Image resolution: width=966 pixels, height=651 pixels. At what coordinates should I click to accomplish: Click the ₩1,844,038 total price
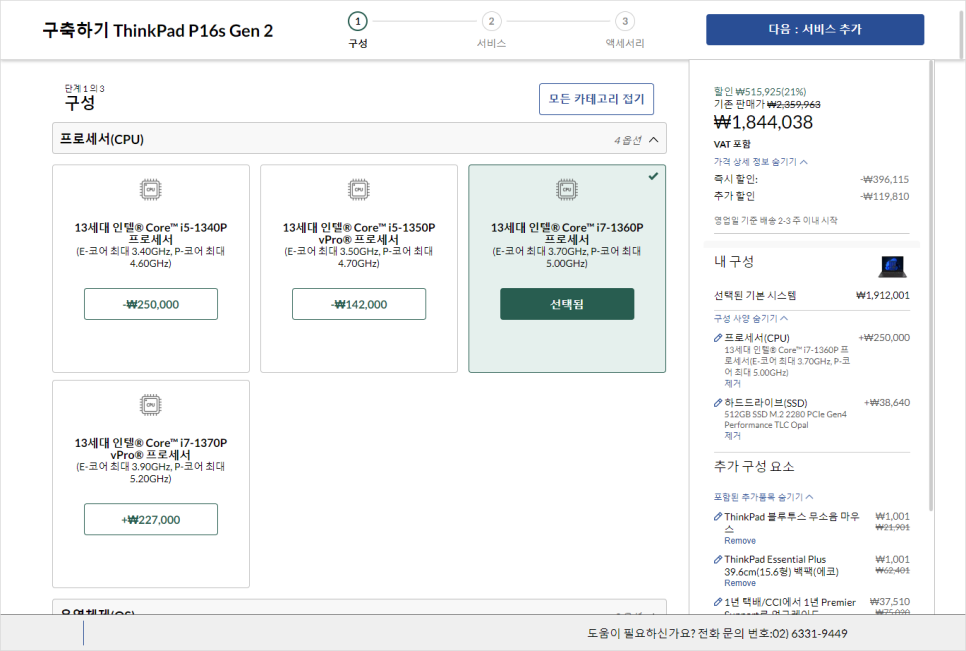[763, 123]
